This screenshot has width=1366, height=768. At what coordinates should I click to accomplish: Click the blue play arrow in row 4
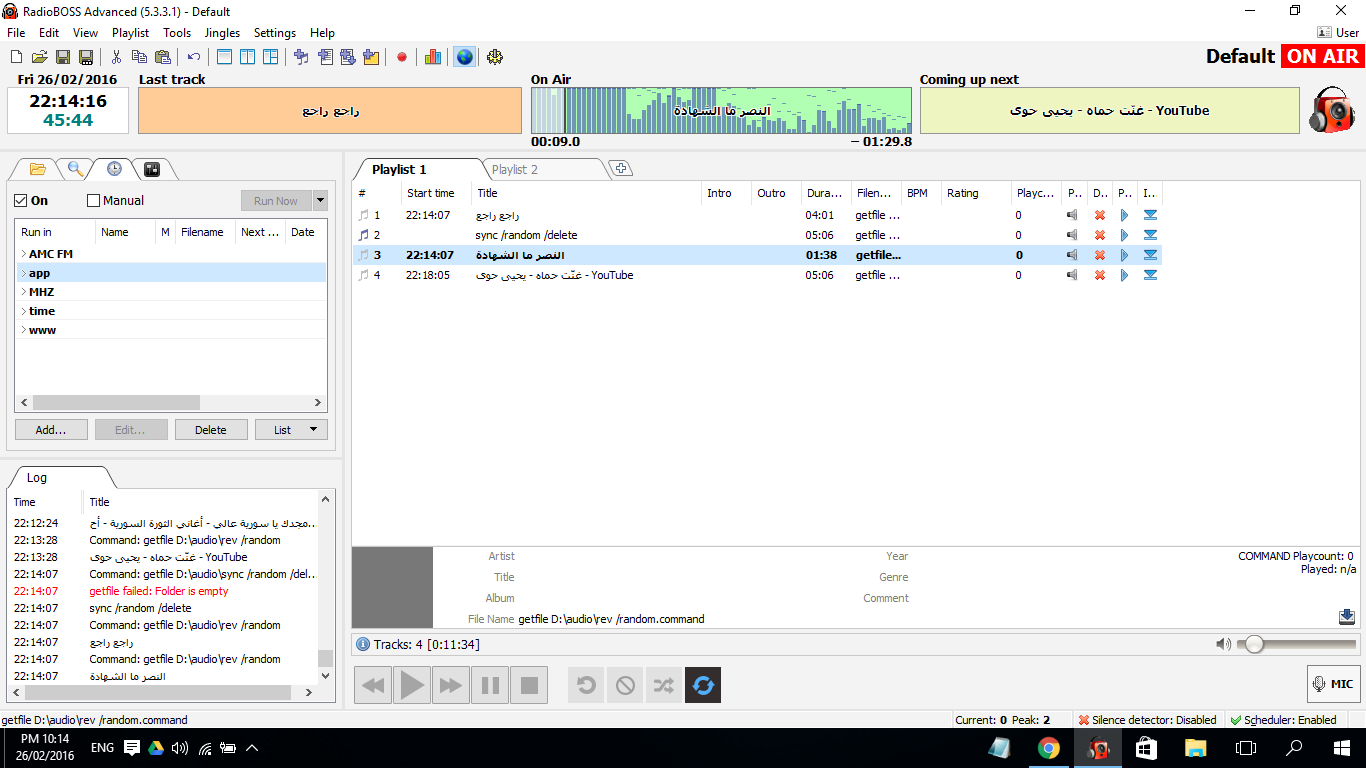pos(1125,275)
